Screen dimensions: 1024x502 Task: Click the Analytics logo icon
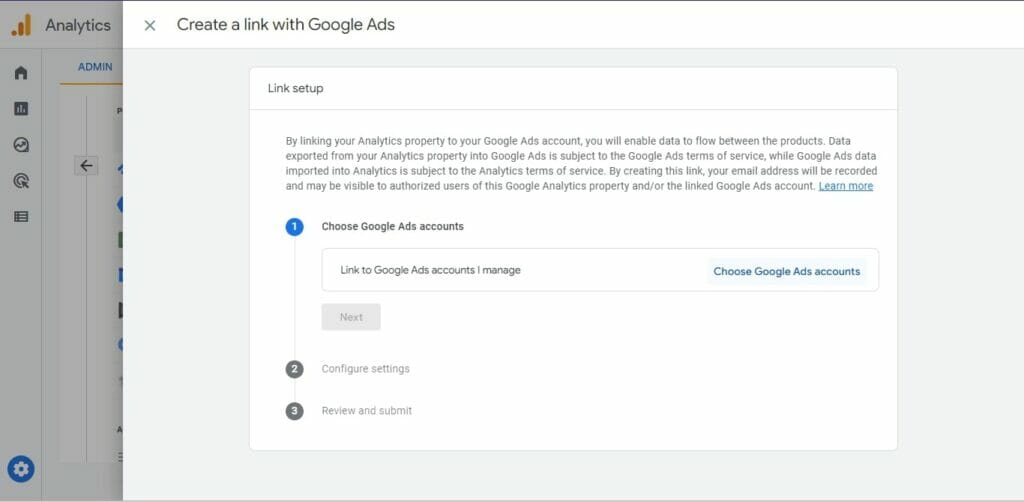pyautogui.click(x=22, y=25)
